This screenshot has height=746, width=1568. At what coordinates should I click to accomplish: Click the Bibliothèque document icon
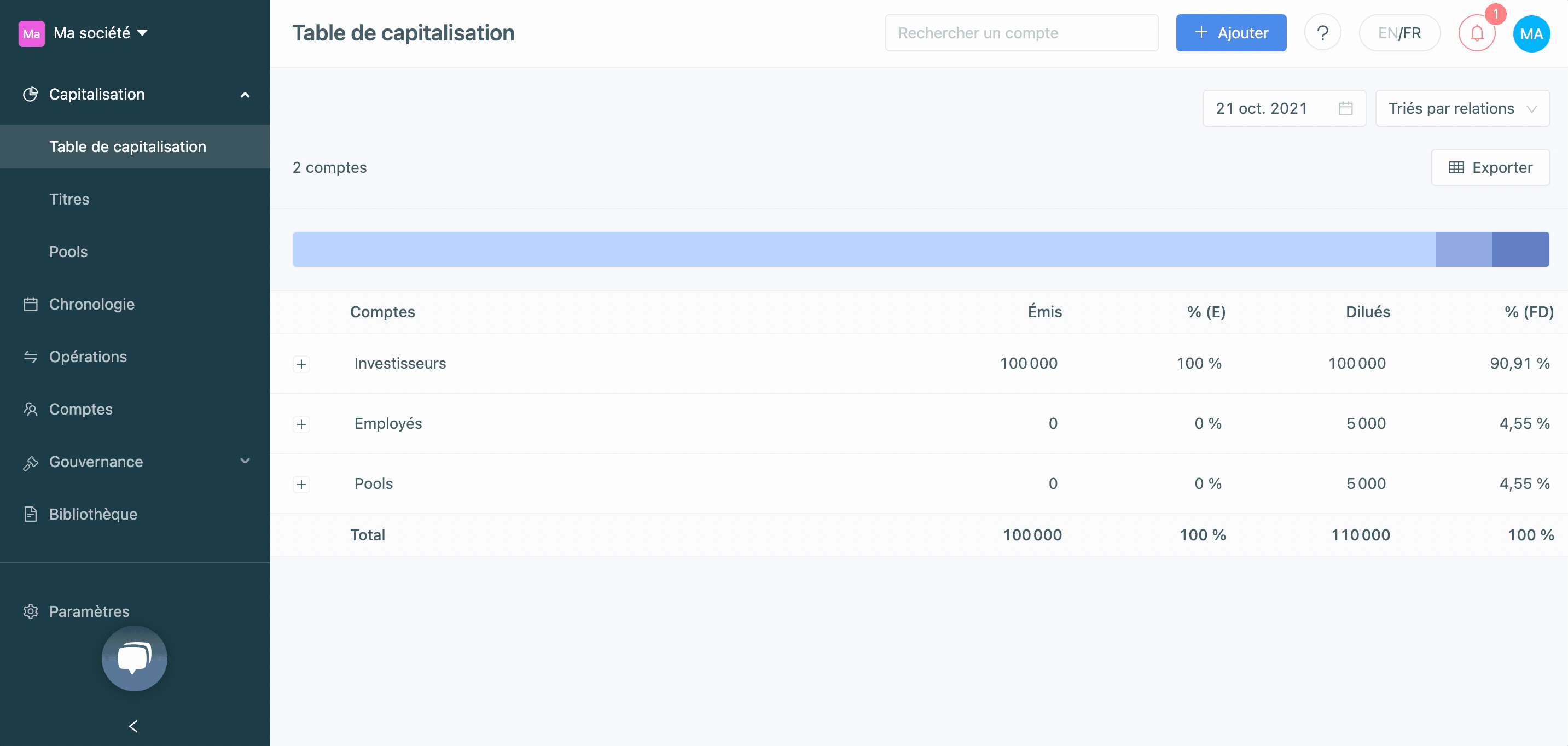[x=31, y=514]
